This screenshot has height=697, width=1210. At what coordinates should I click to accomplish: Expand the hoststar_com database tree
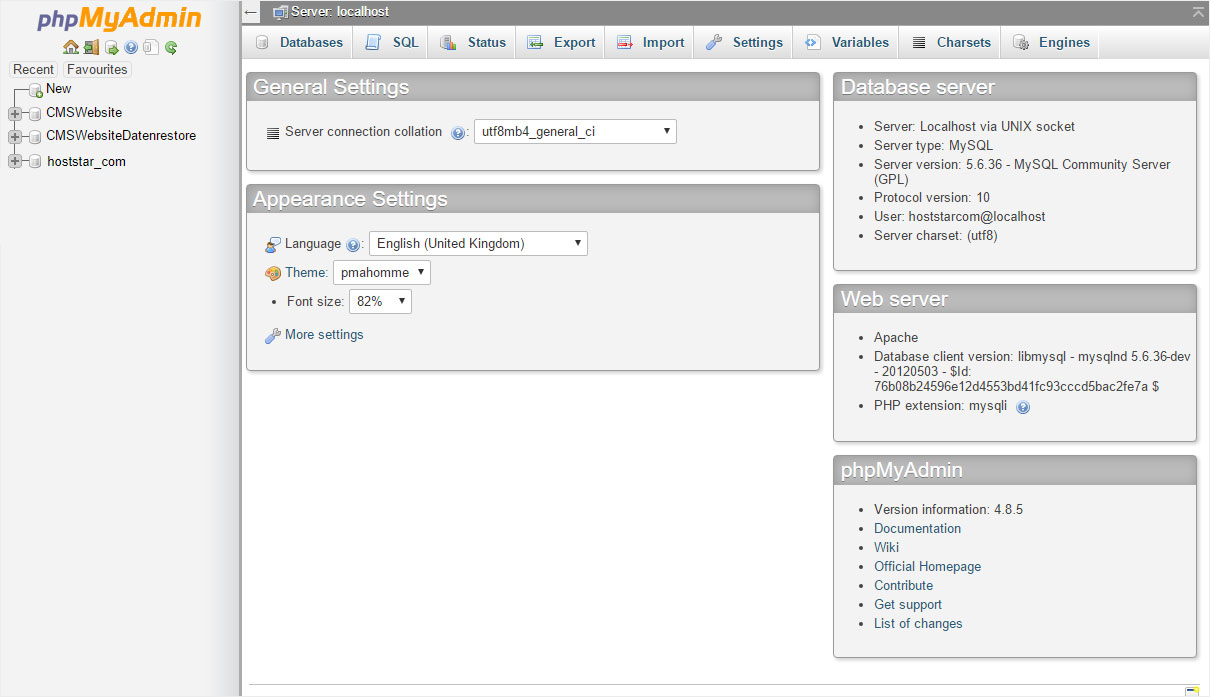pyautogui.click(x=14, y=161)
